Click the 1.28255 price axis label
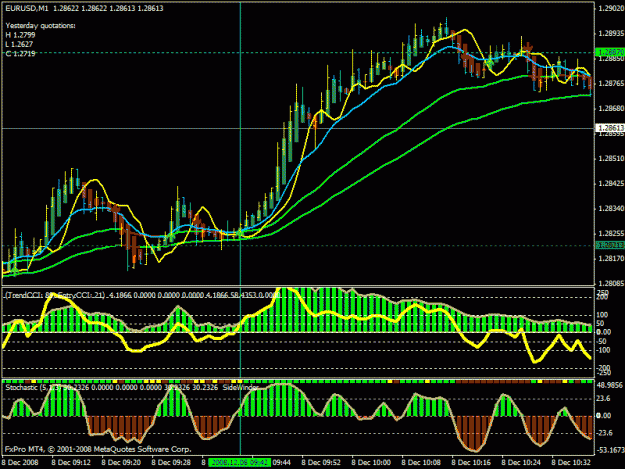The image size is (625, 469). 611,234
